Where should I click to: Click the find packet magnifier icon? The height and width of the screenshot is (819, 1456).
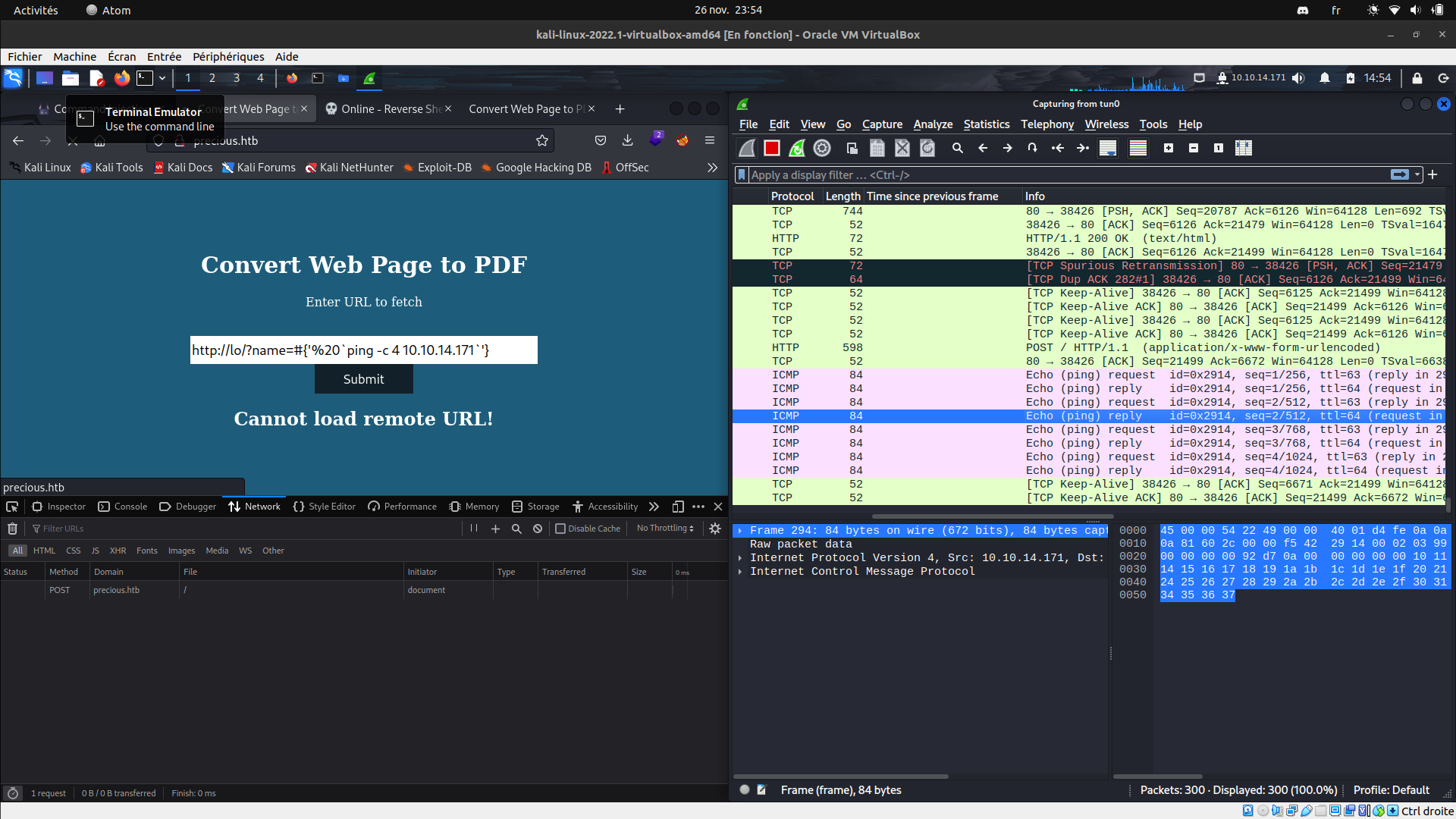click(x=958, y=149)
